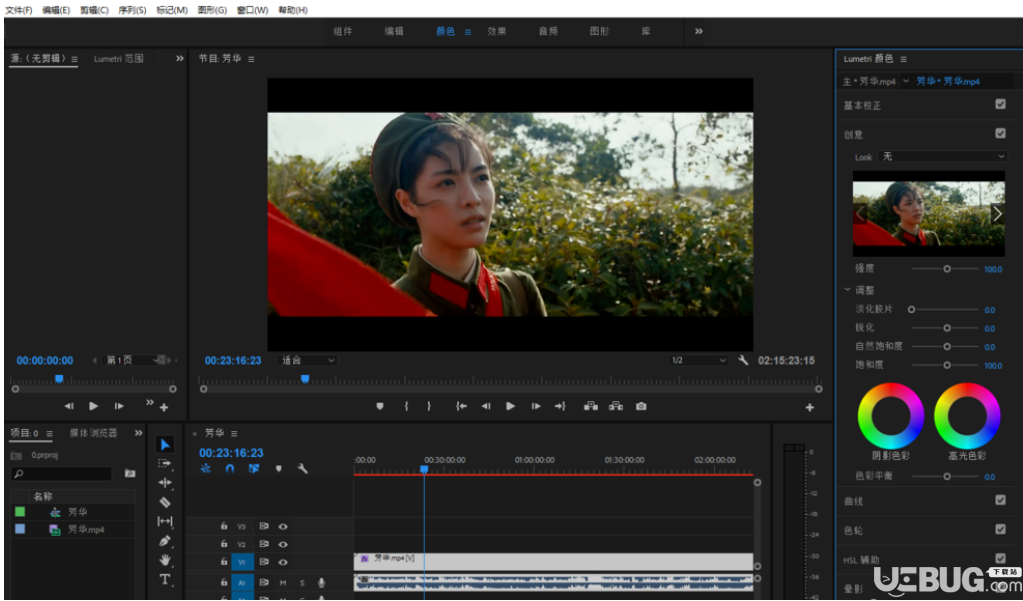Show more source panel tabs chevron

(179, 59)
